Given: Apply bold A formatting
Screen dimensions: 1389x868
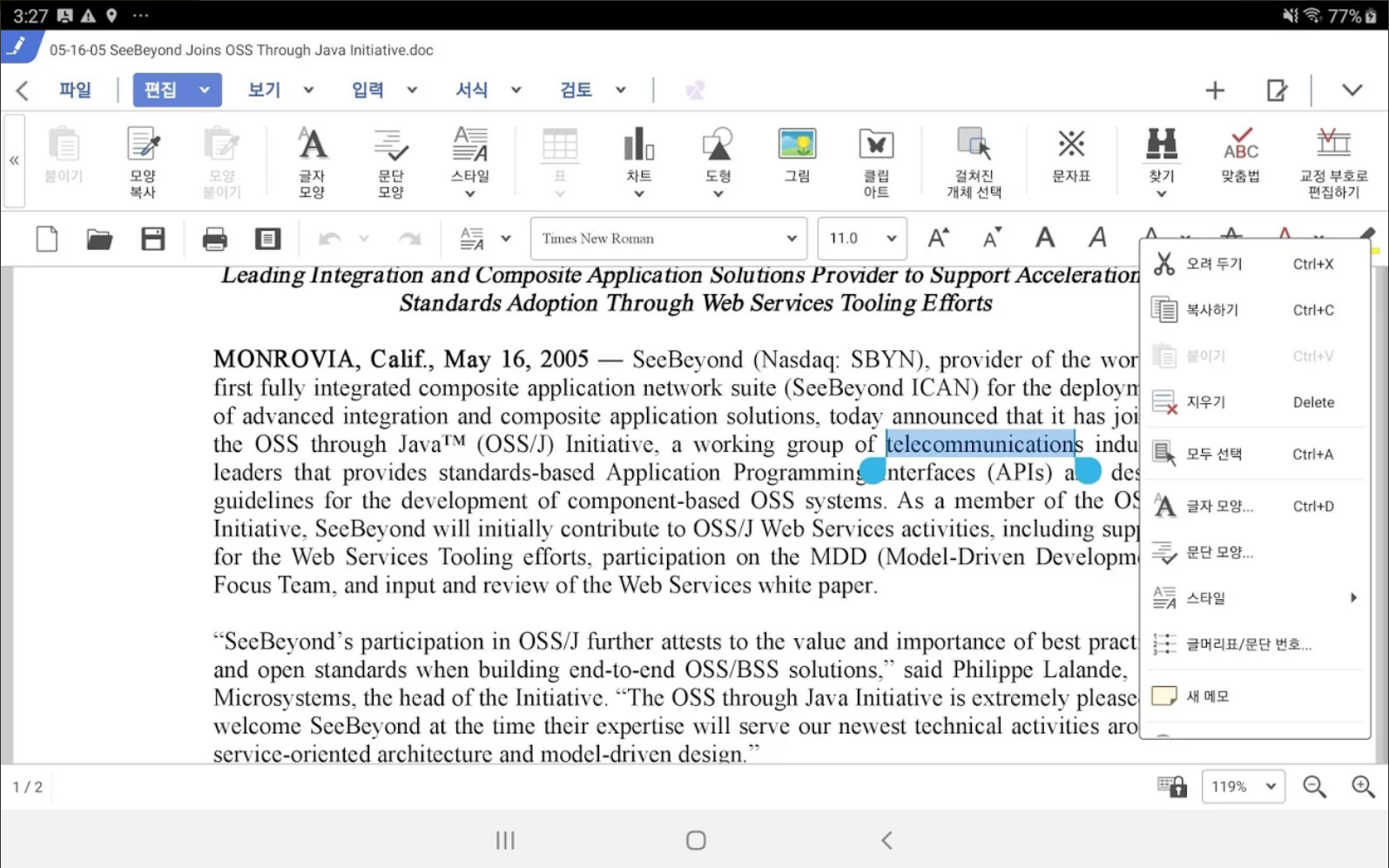Looking at the screenshot, I should point(1045,238).
